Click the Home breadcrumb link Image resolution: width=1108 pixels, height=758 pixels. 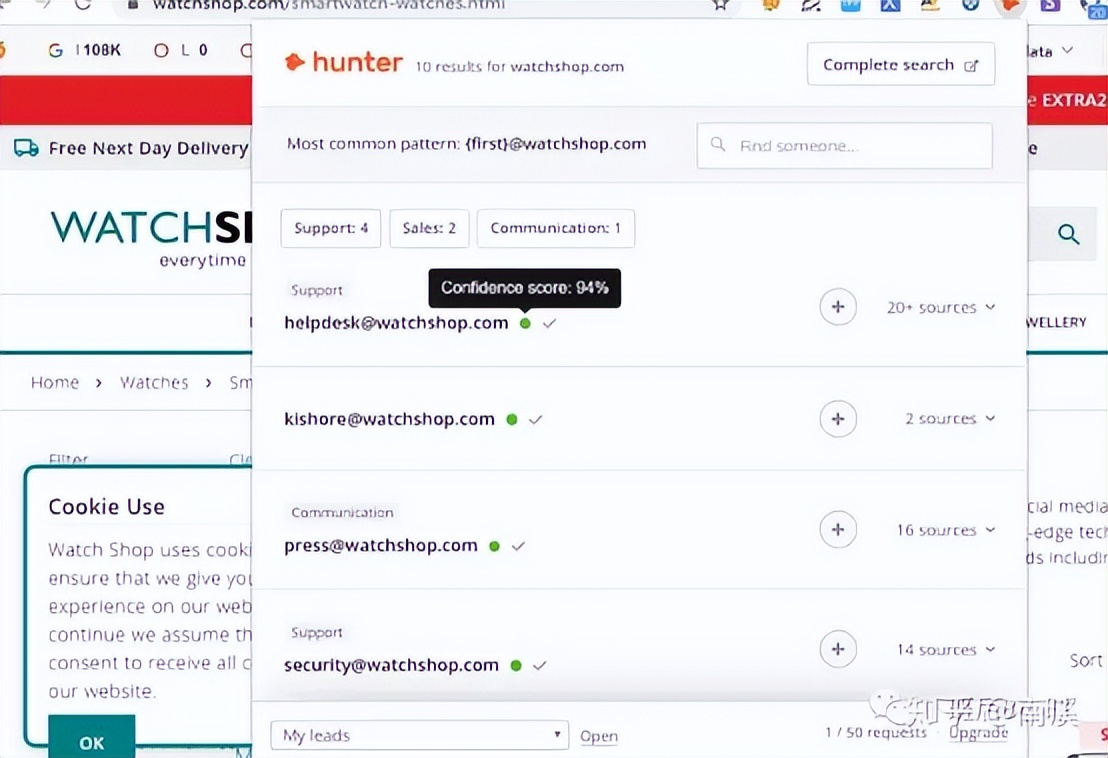[x=55, y=382]
